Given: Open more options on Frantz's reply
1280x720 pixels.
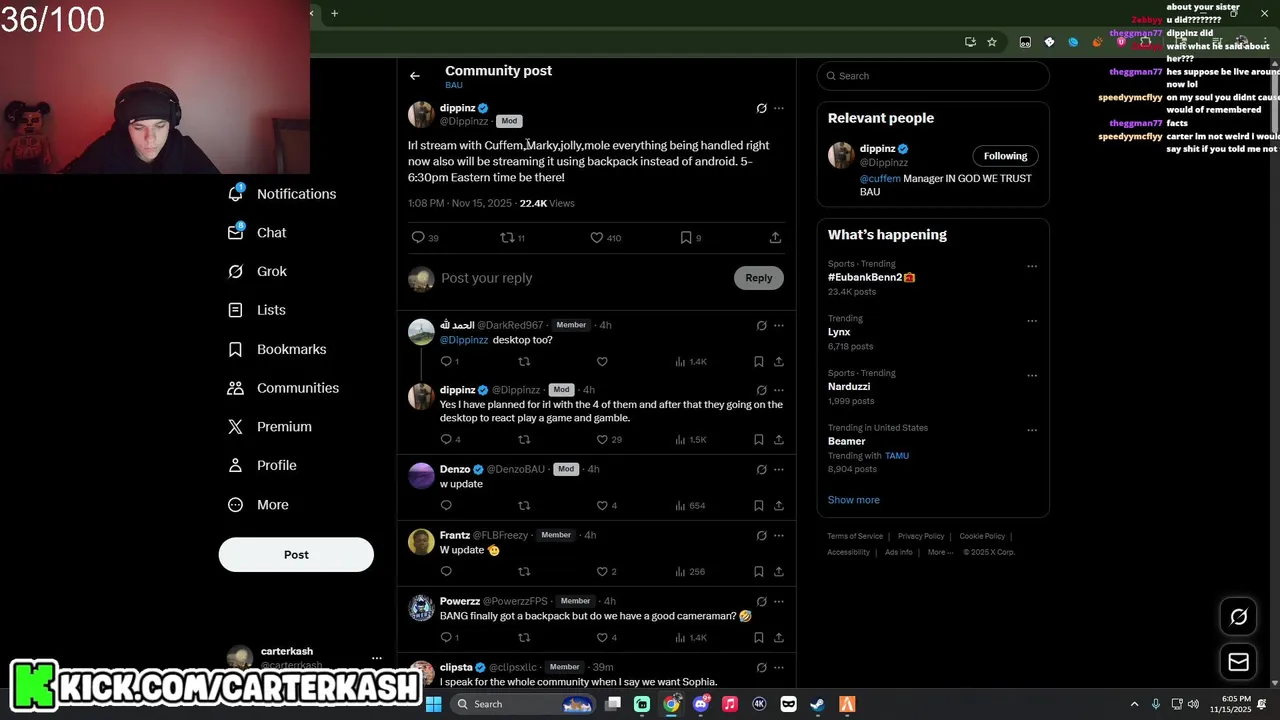Looking at the screenshot, I should click(x=779, y=535).
